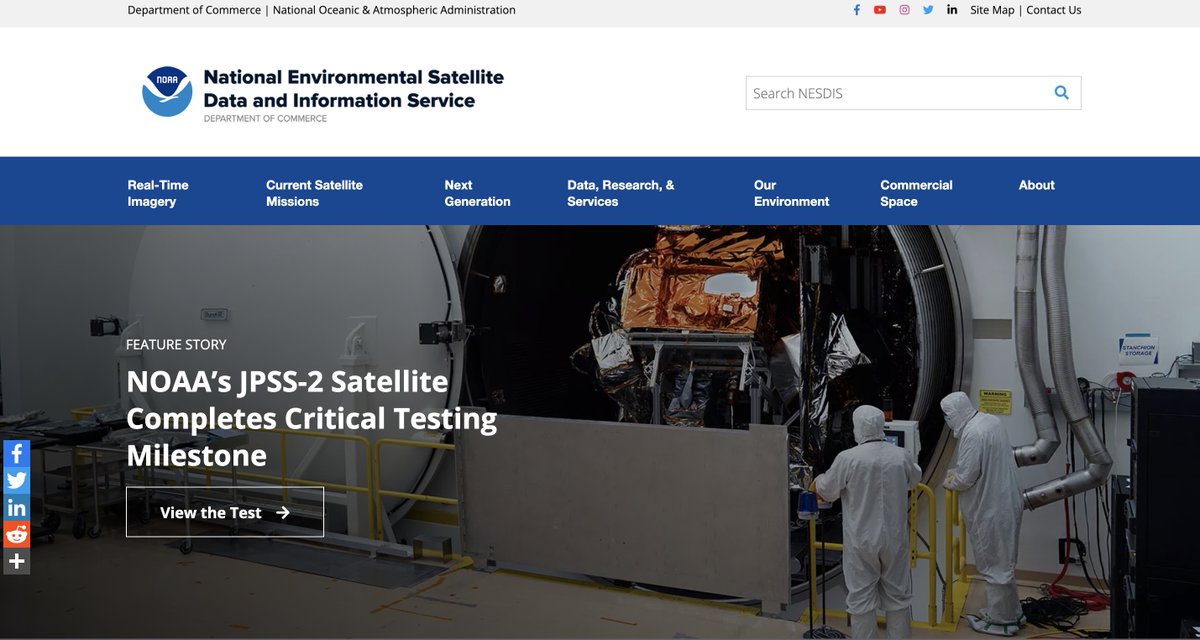Open Commercial Space menu
The width and height of the screenshot is (1200, 640).
916,193
